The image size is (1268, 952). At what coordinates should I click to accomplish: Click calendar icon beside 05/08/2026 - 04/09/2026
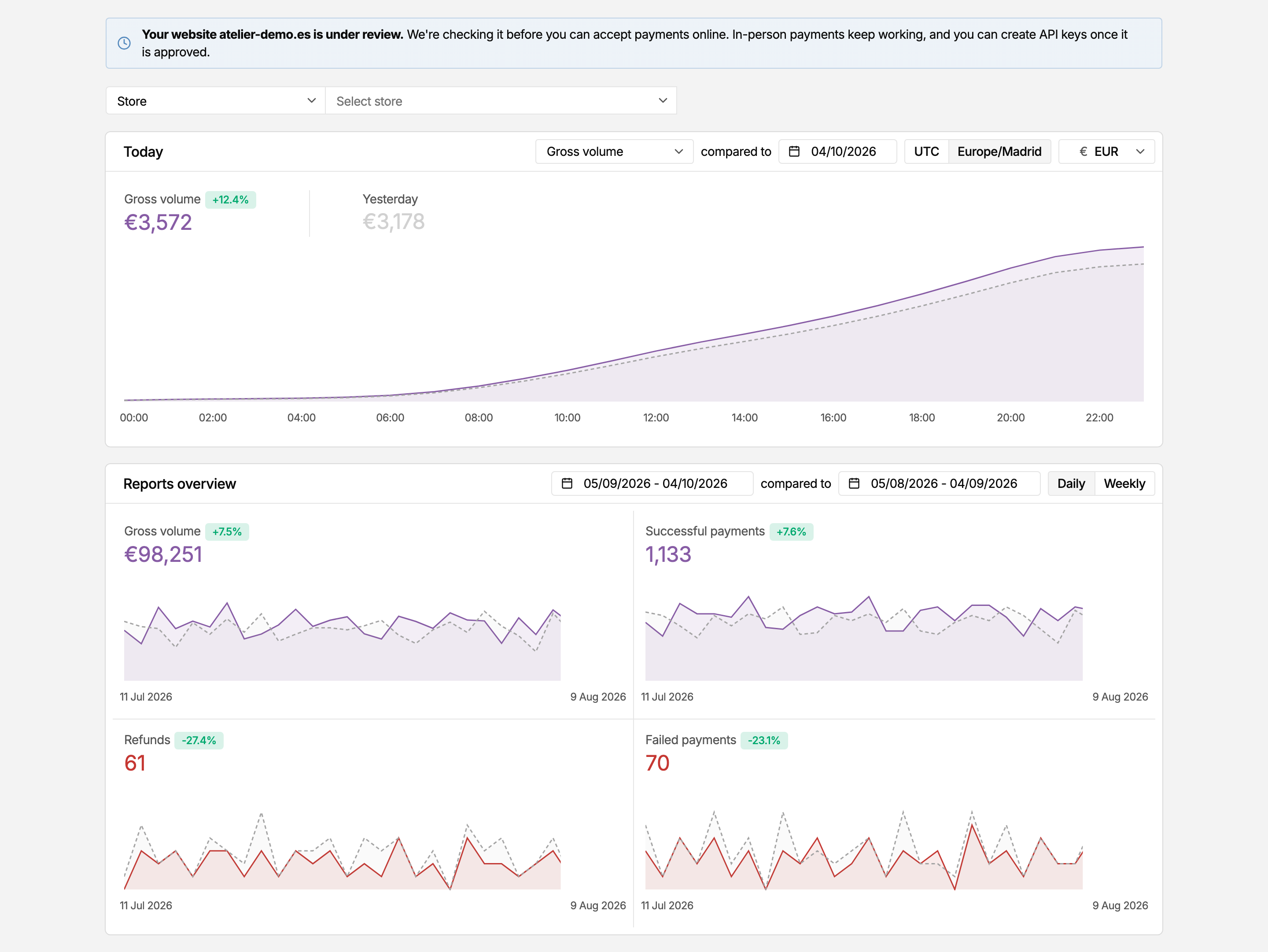pyautogui.click(x=854, y=483)
